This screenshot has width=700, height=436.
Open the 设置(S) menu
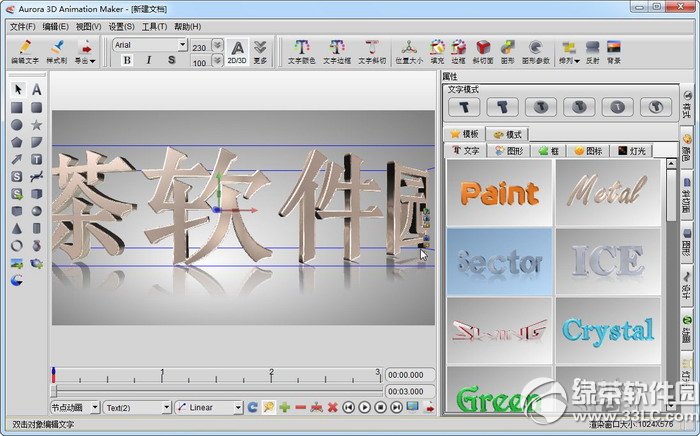click(121, 27)
